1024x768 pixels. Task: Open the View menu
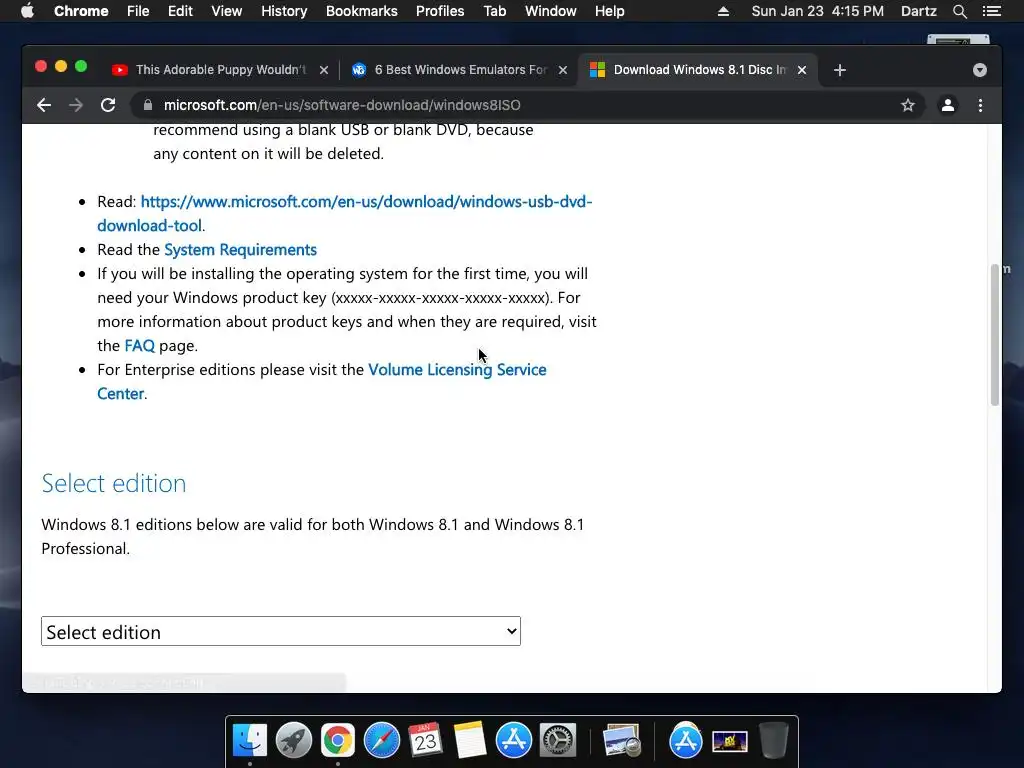click(x=227, y=11)
